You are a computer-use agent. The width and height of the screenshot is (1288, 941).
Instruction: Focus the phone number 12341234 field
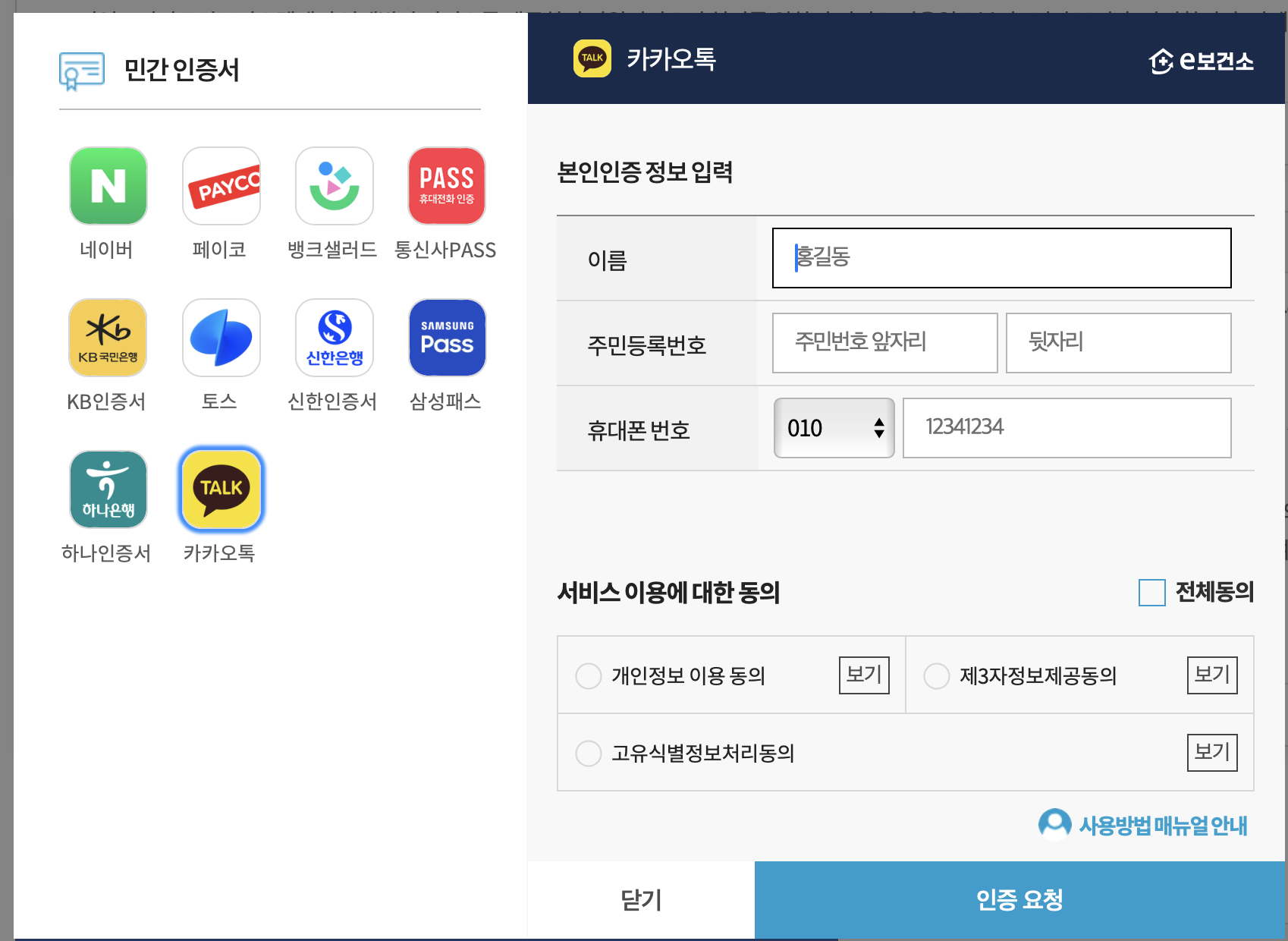tap(1067, 428)
